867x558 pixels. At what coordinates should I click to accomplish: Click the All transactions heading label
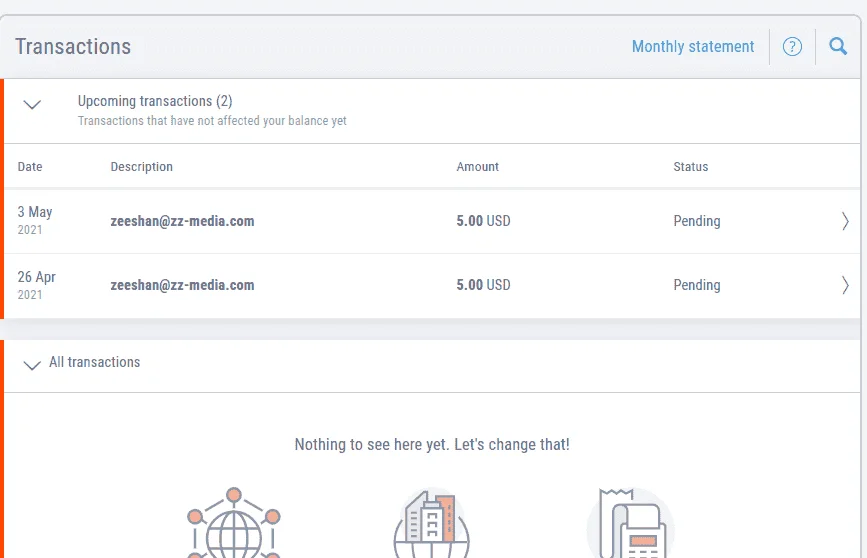pyautogui.click(x=95, y=362)
